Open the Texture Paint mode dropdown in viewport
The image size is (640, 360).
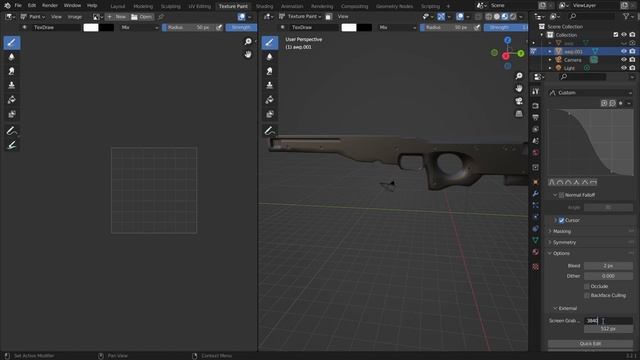click(x=301, y=17)
